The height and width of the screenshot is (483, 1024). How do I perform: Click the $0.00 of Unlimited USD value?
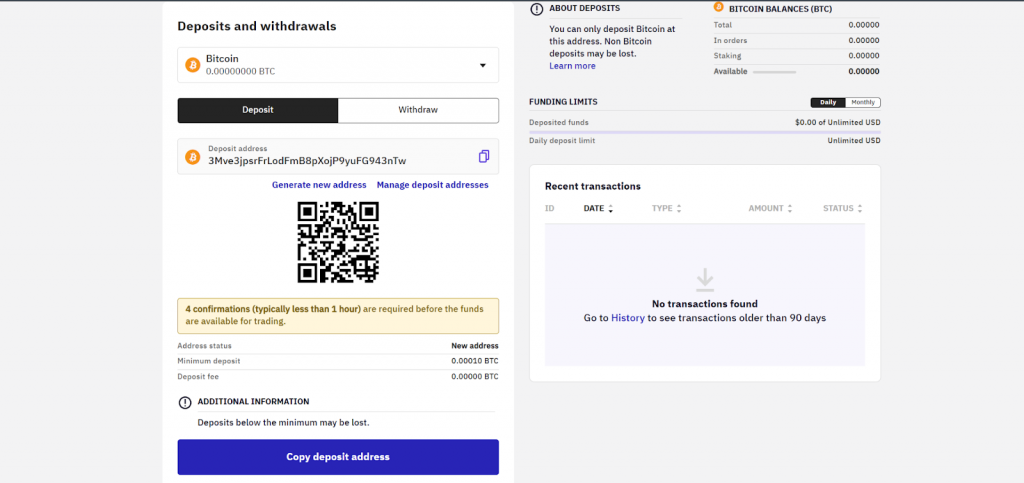click(x=838, y=122)
